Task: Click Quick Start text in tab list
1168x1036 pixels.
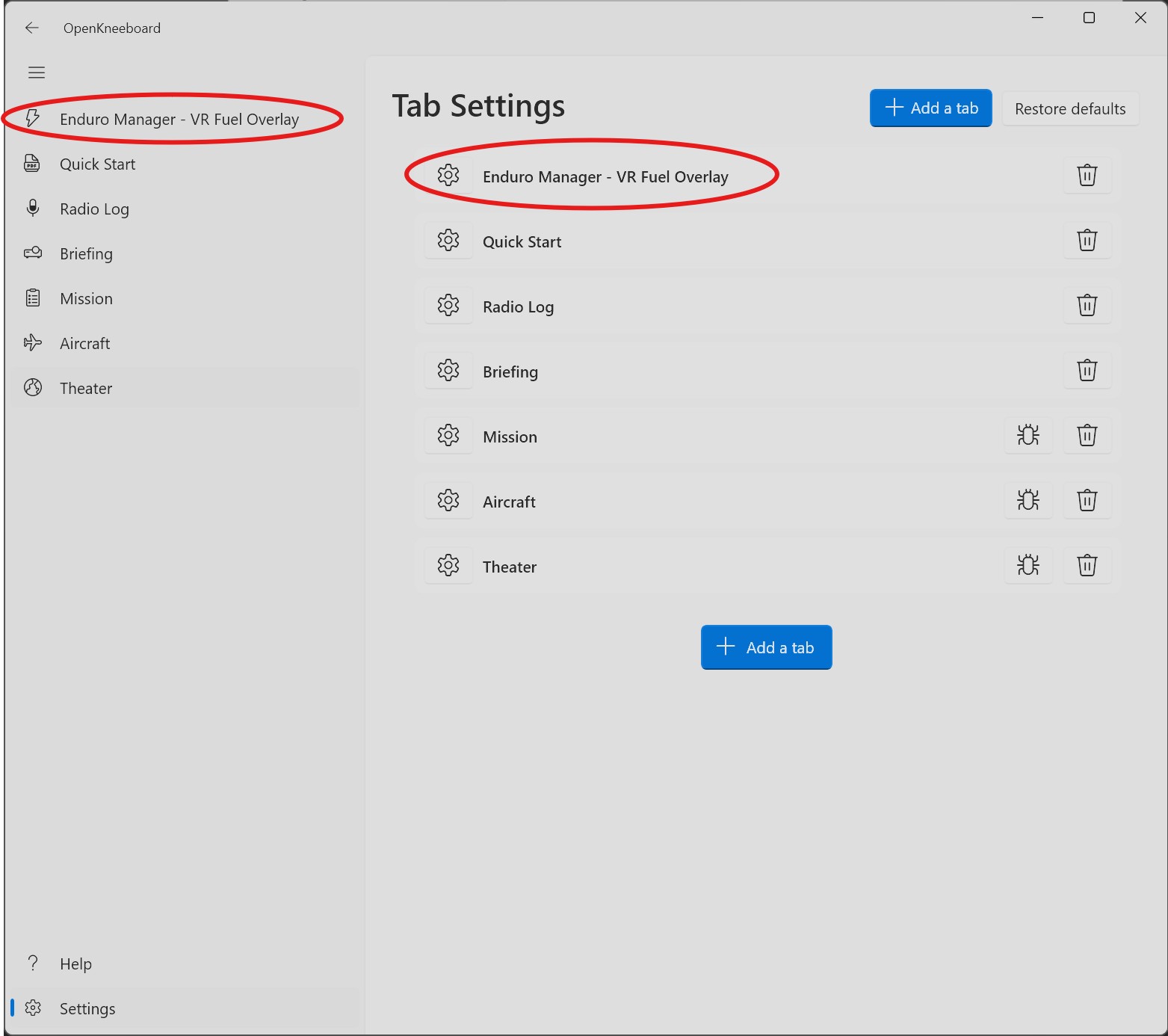Action: [x=522, y=242]
